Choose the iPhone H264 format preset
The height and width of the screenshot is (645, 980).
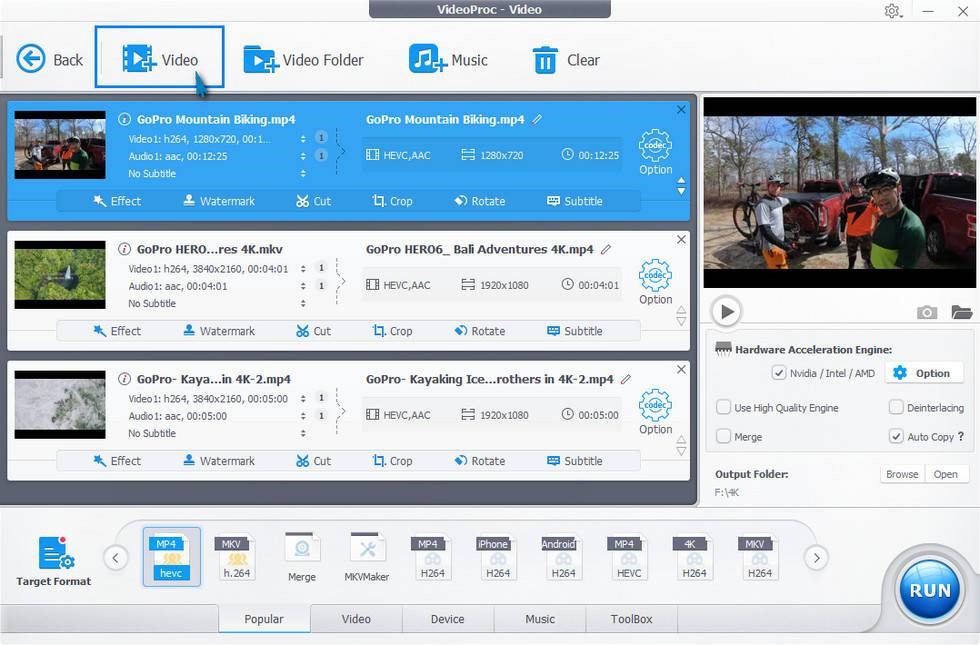[x=498, y=557]
